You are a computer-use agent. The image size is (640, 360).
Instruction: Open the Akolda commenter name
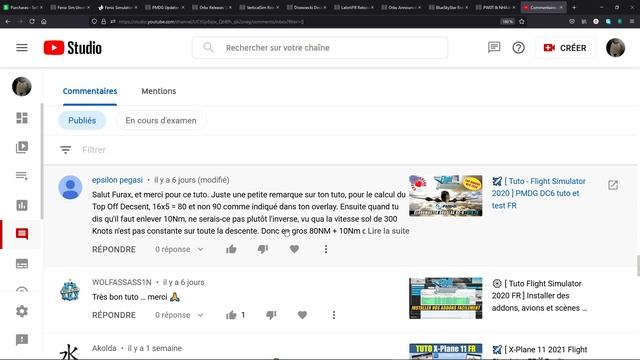click(x=104, y=348)
